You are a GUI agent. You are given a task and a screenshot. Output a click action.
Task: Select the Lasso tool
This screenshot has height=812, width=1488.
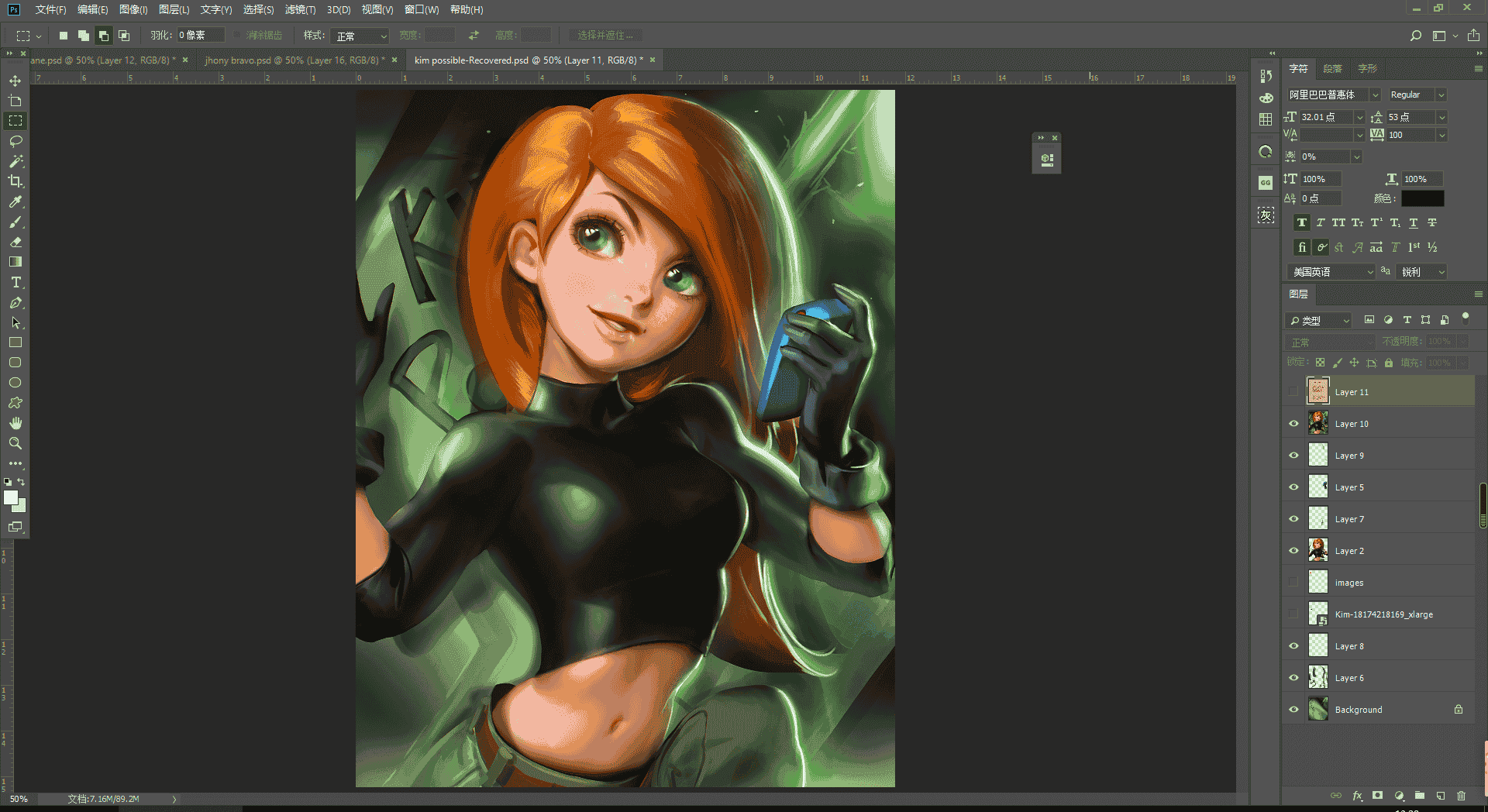[x=15, y=141]
